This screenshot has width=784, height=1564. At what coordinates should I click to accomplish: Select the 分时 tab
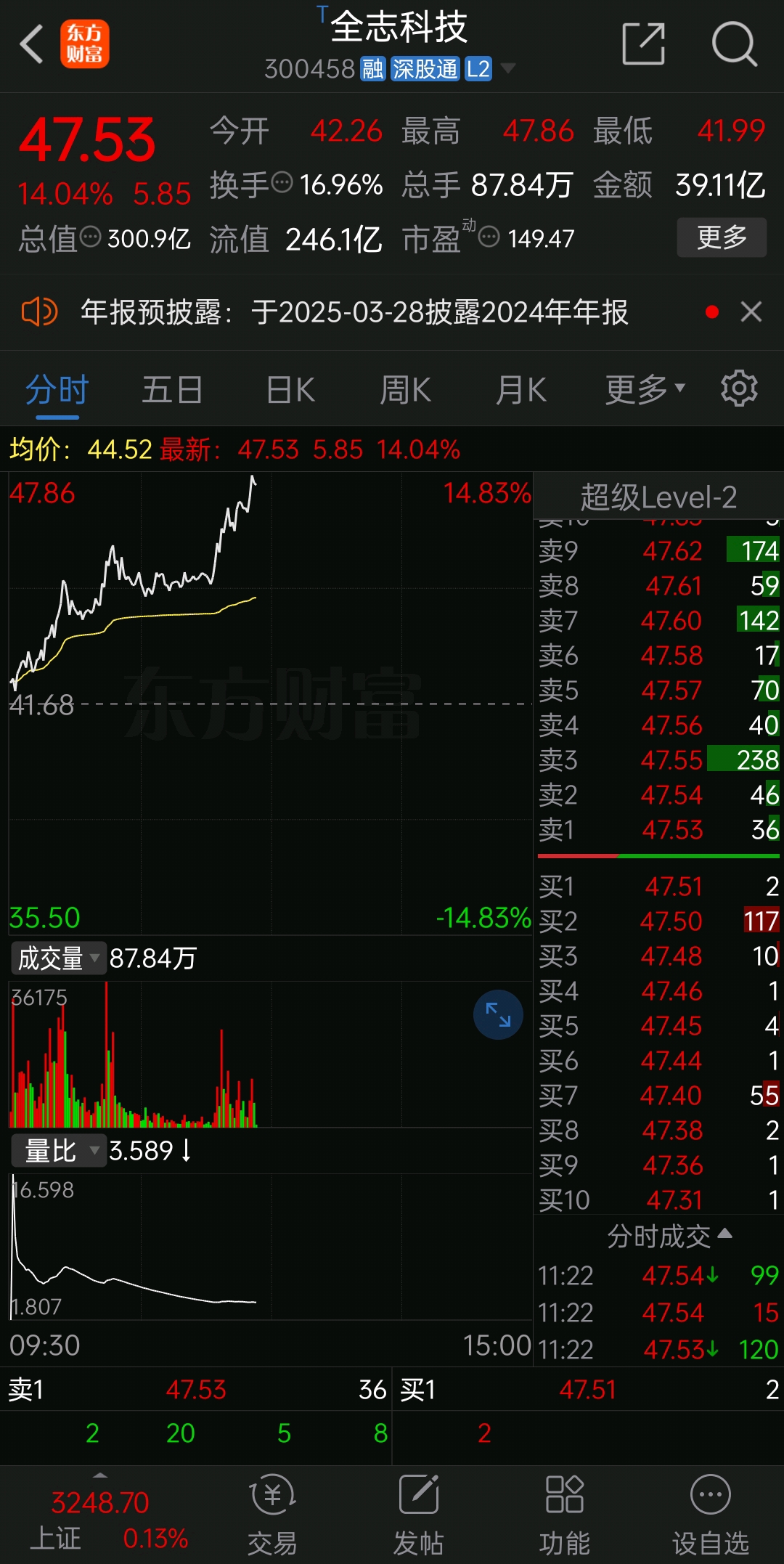tap(57, 390)
